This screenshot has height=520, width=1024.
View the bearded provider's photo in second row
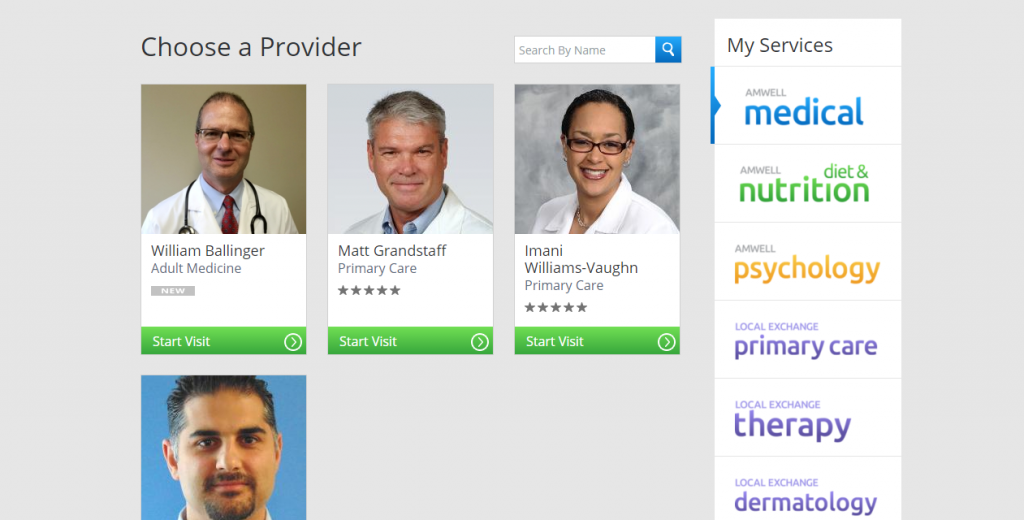coord(223,447)
